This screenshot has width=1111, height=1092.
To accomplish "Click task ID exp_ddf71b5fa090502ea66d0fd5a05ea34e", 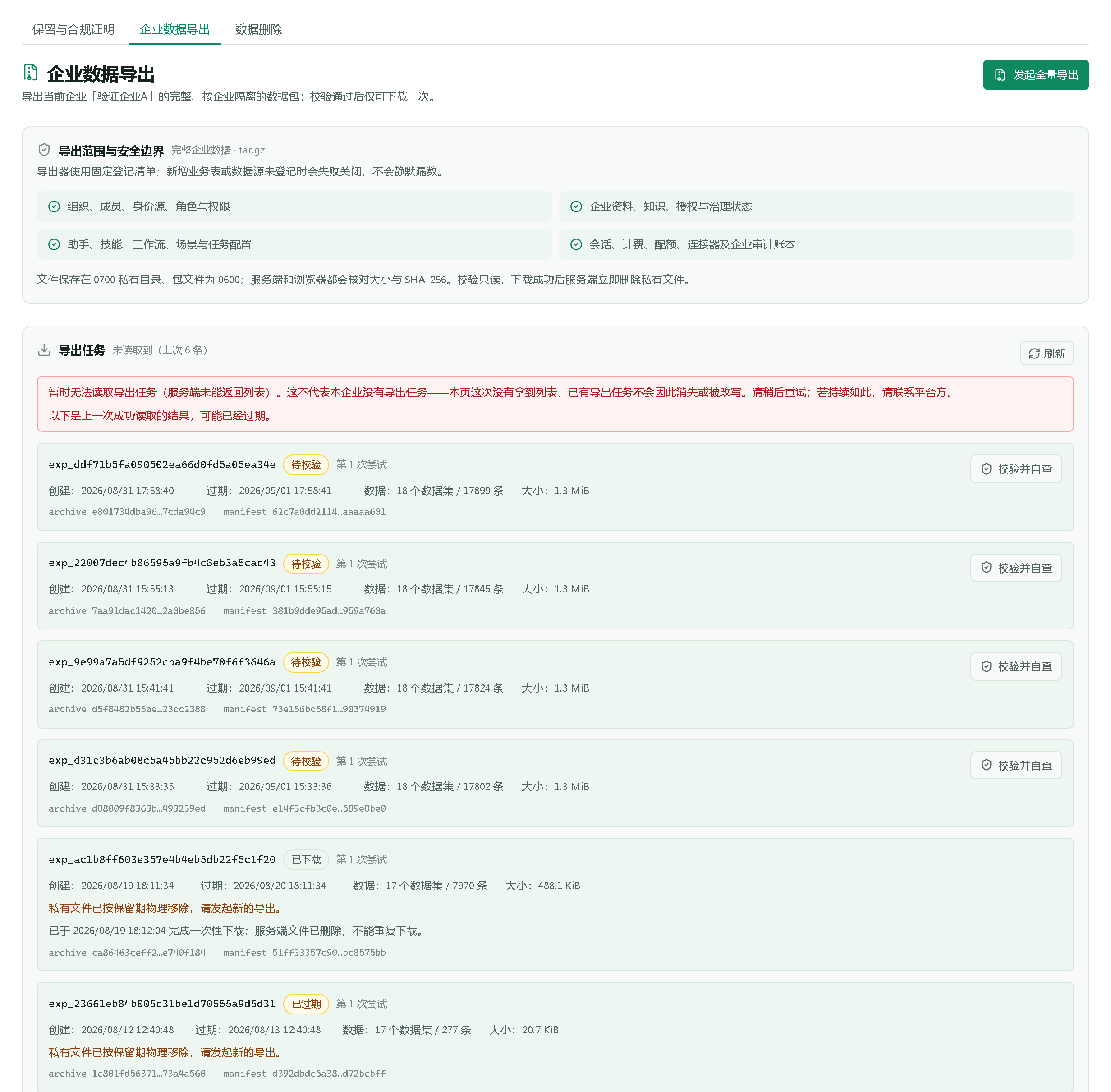I will (x=162, y=464).
